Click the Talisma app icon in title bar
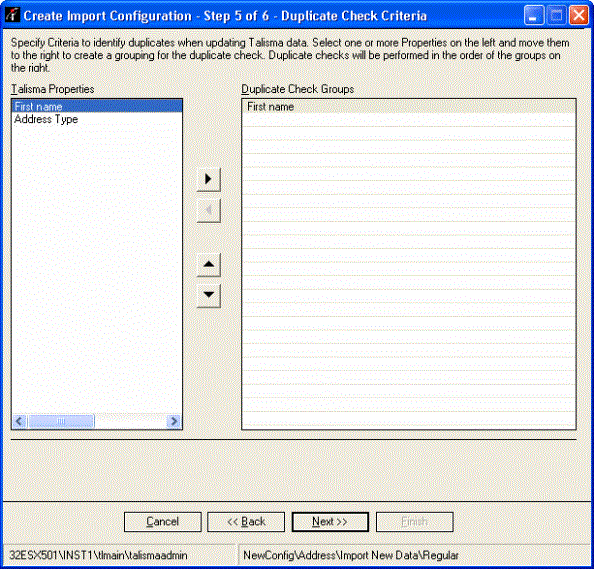Viewport: 594px width, 569px height. [x=12, y=16]
